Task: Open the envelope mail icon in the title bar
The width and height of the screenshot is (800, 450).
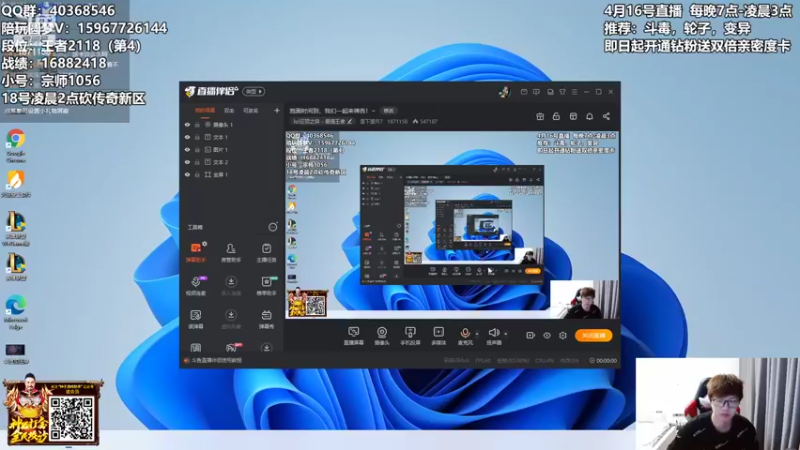Action: tap(524, 92)
